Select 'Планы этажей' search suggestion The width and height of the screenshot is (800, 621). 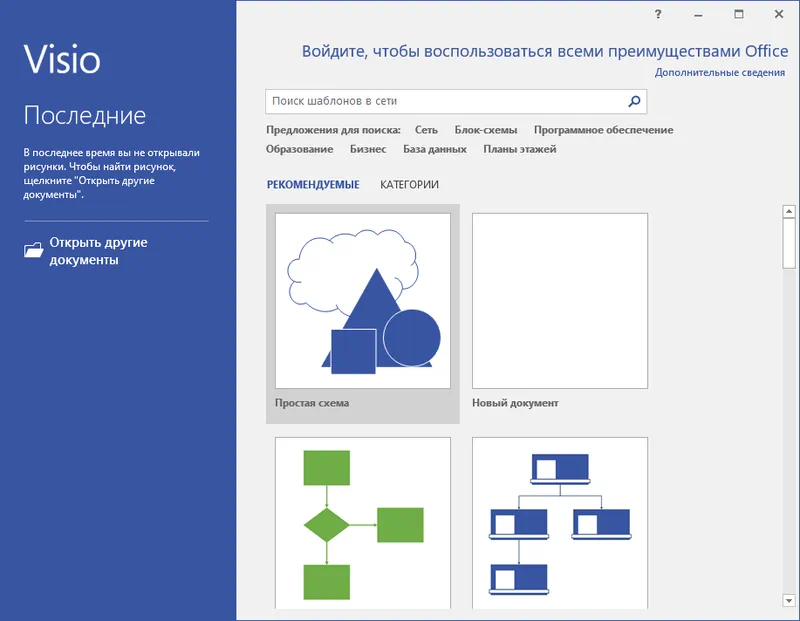(519, 149)
